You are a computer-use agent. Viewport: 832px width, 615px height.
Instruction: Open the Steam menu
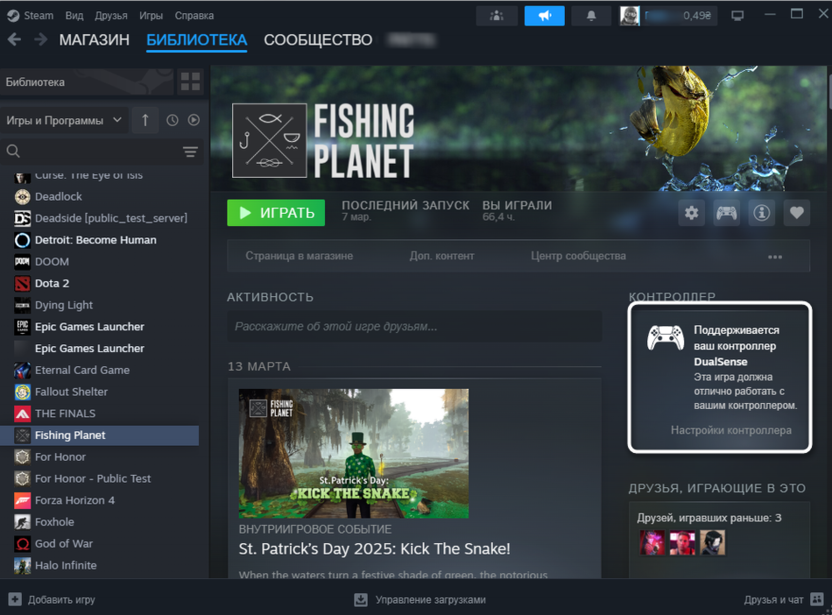pos(38,16)
